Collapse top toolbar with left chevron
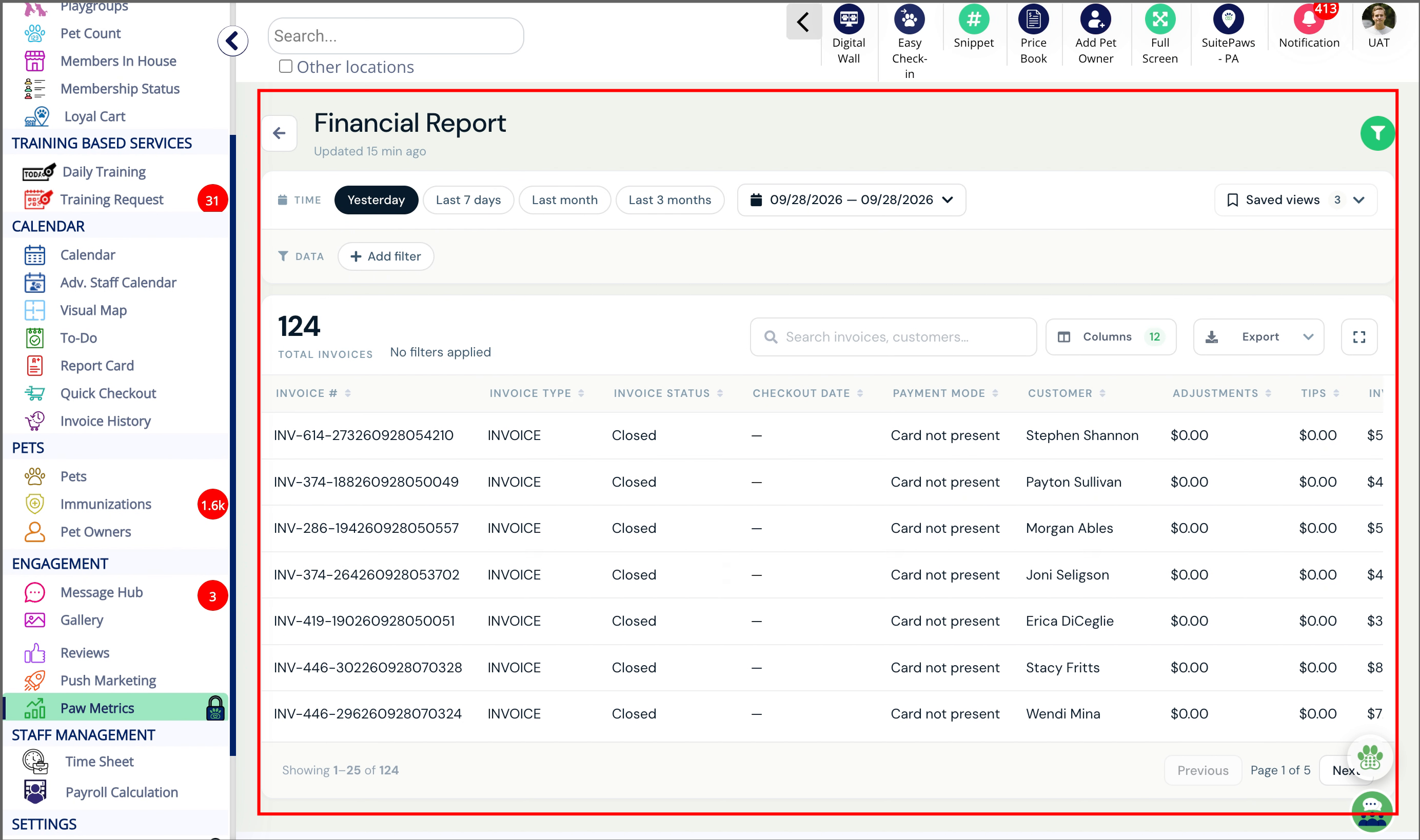The width and height of the screenshot is (1420, 840). [x=803, y=22]
